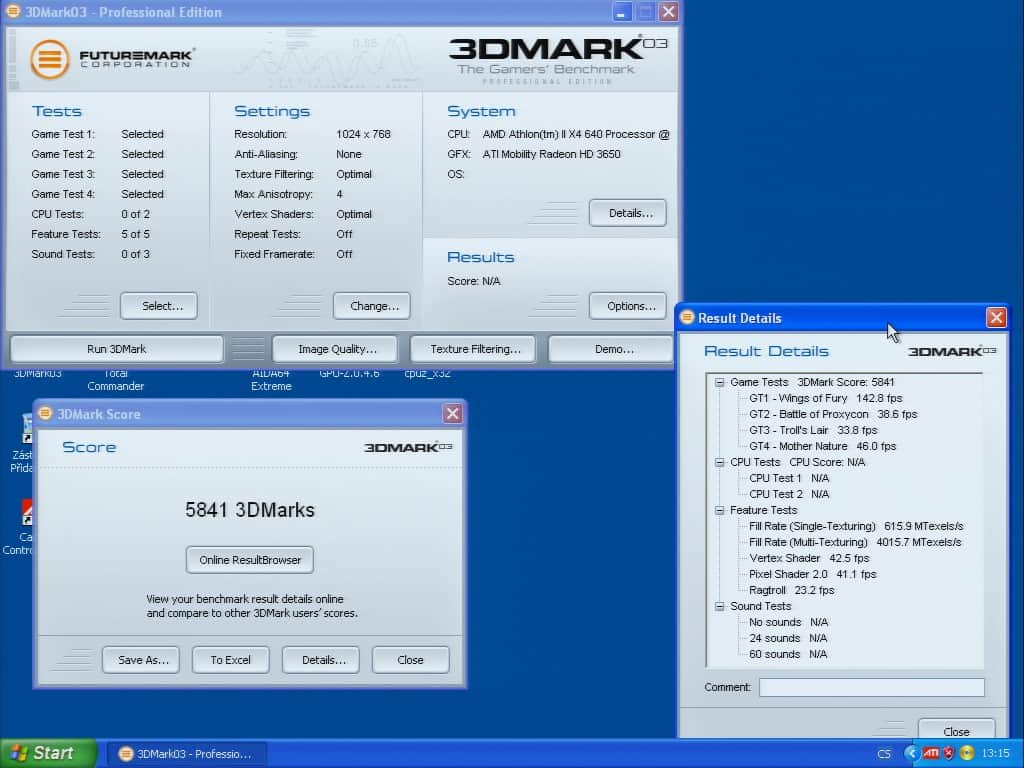Click the ATI Mobility Radeon HD 3650 text
This screenshot has width=1024, height=768.
(x=551, y=154)
